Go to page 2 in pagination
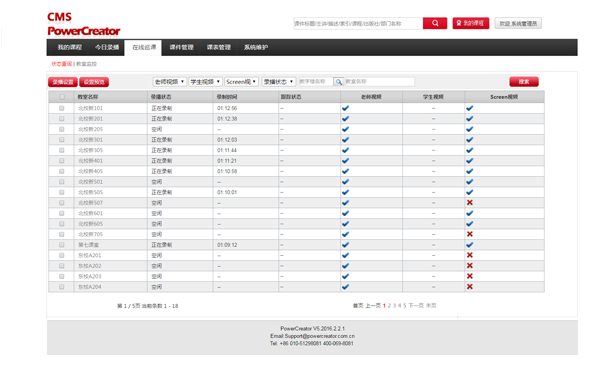 click(389, 305)
